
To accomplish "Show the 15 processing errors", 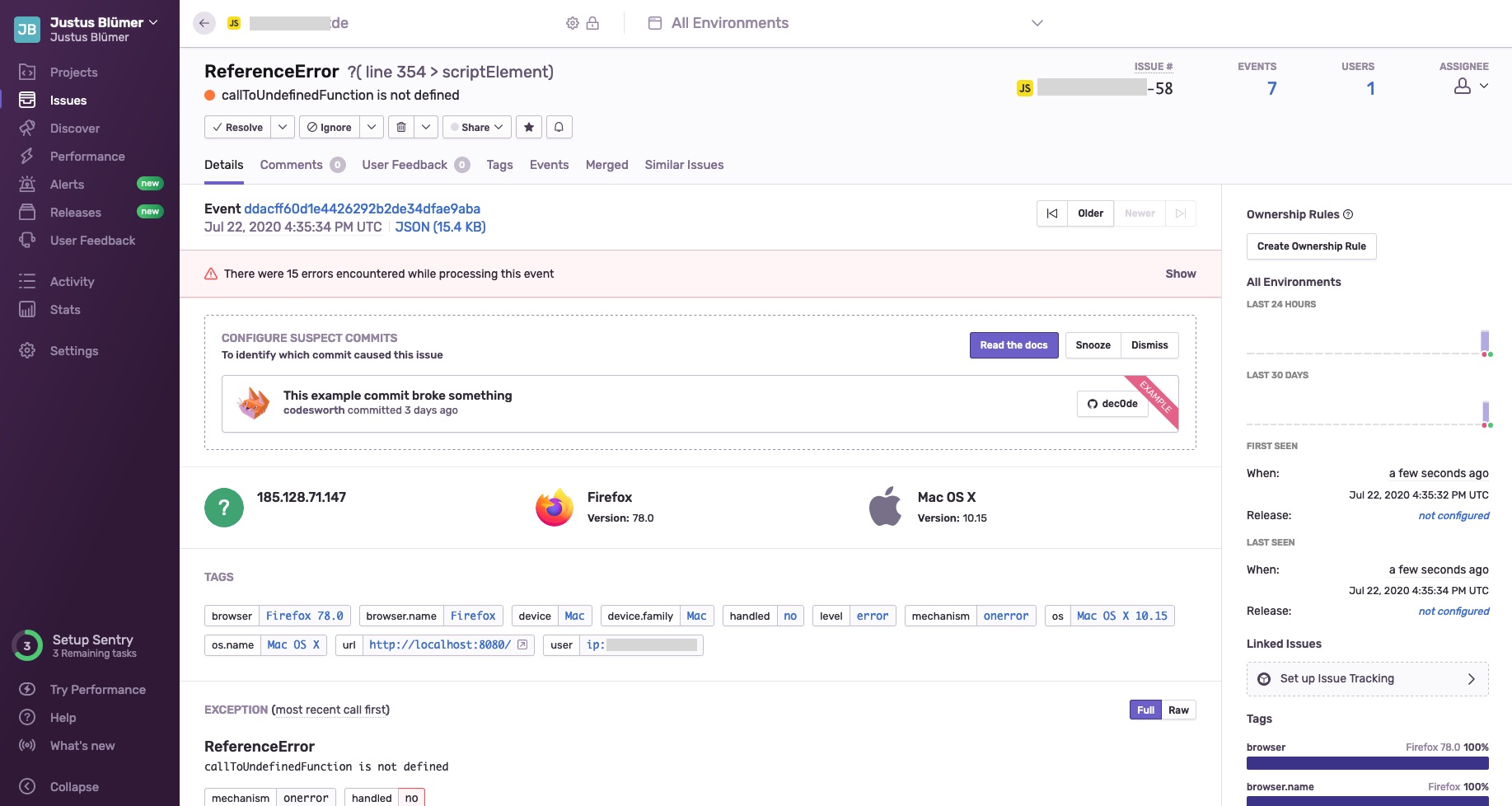I will [x=1180, y=274].
